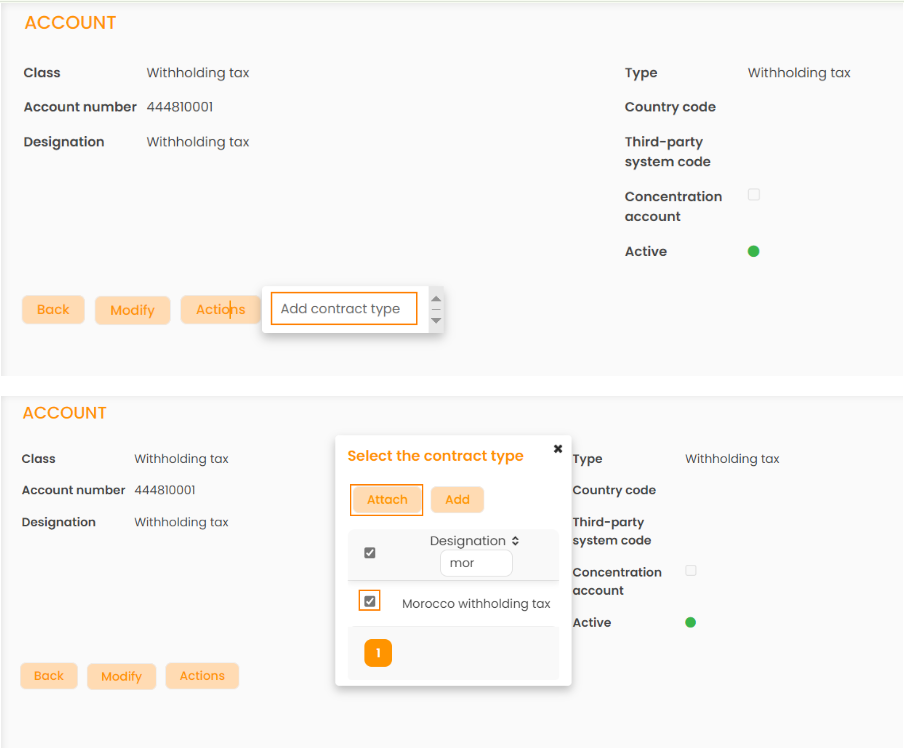Click the scrollbar thumb in the Add contract type list
This screenshot has width=904, height=748.
coord(436,310)
